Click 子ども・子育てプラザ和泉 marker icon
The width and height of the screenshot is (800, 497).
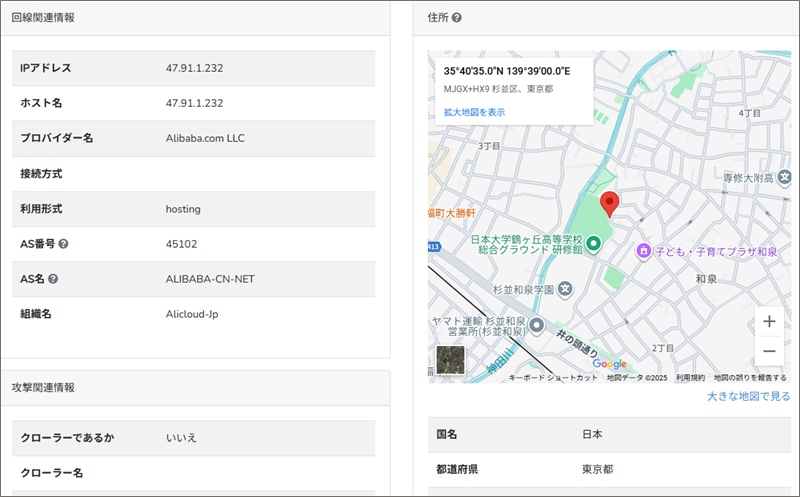[x=644, y=251]
